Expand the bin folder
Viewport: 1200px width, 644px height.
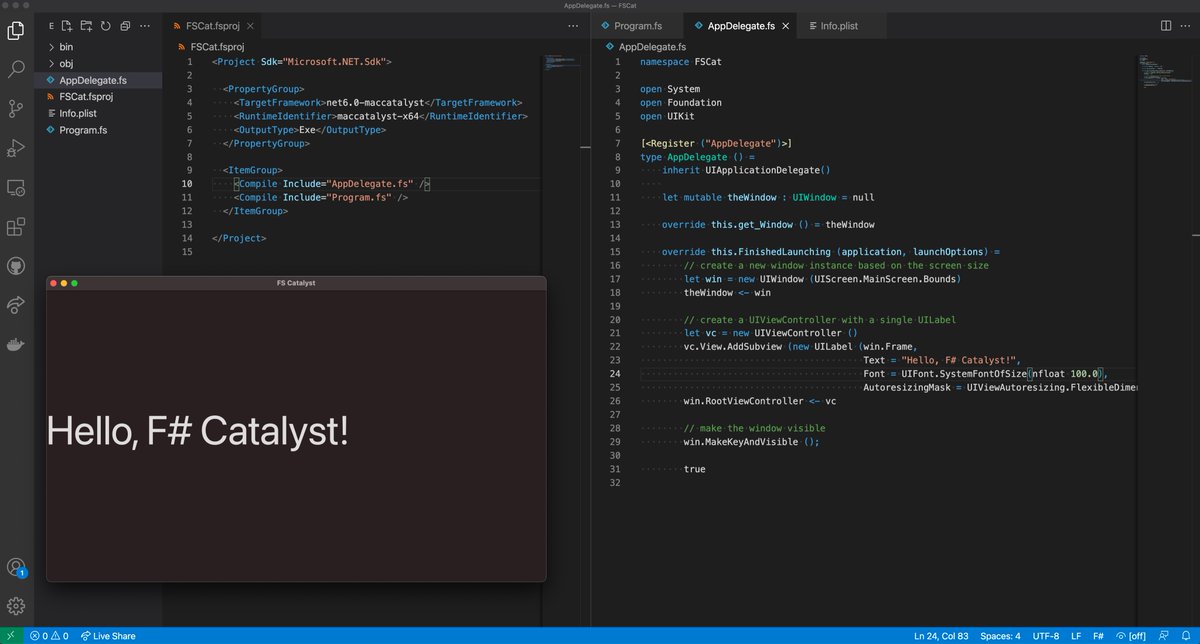[x=98, y=47]
